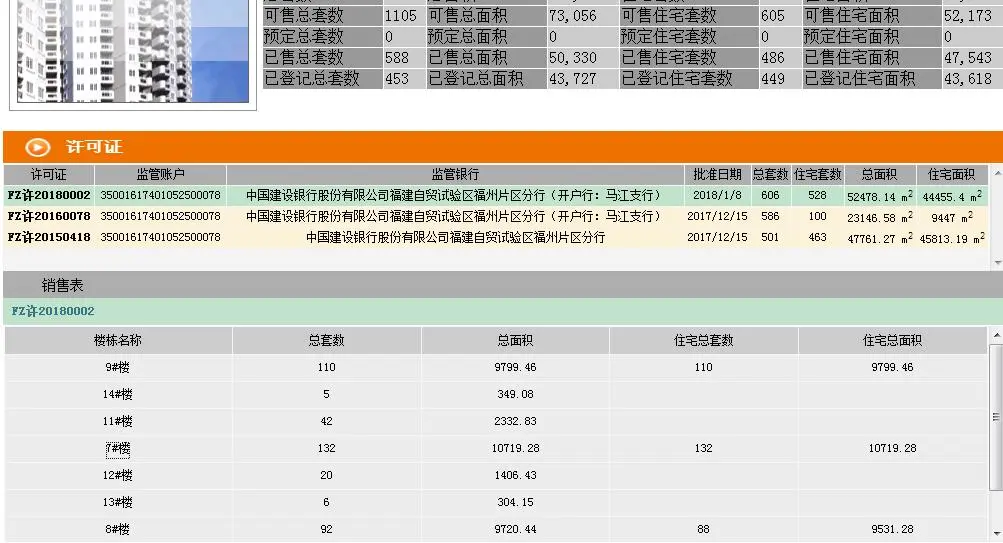1003x543 pixels.
Task: Click the sales table scrollbar thumb
Action: (x=996, y=417)
